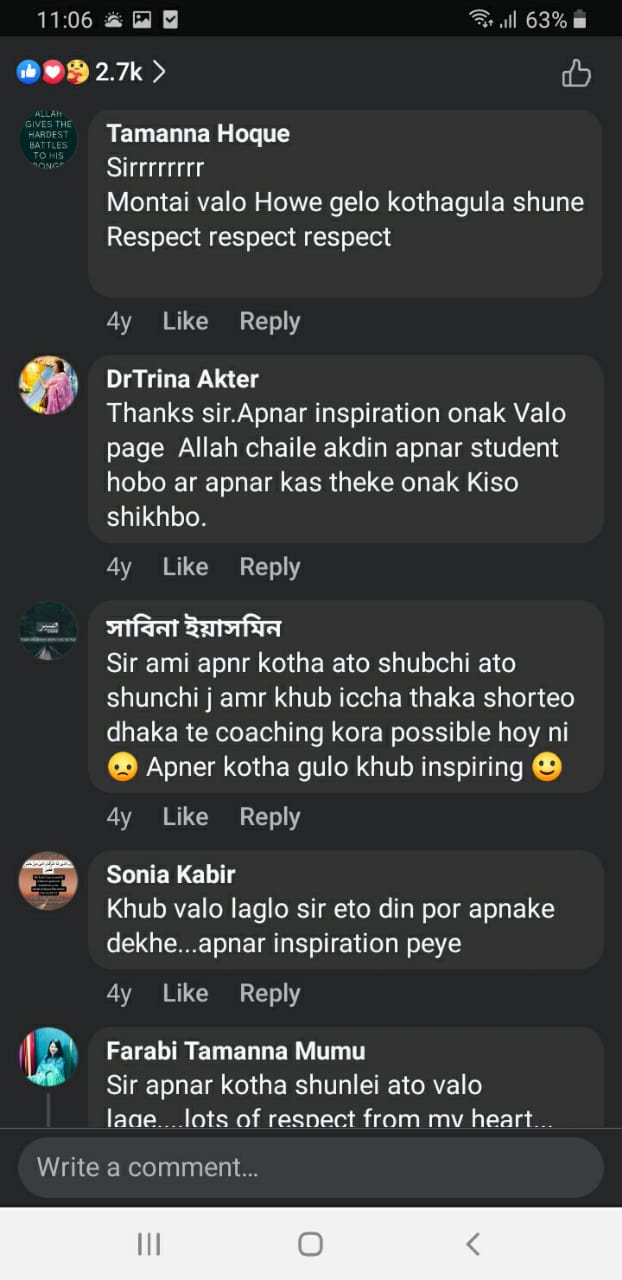This screenshot has width=622, height=1280.
Task: Open the Android recent apps icon
Action: (149, 1243)
